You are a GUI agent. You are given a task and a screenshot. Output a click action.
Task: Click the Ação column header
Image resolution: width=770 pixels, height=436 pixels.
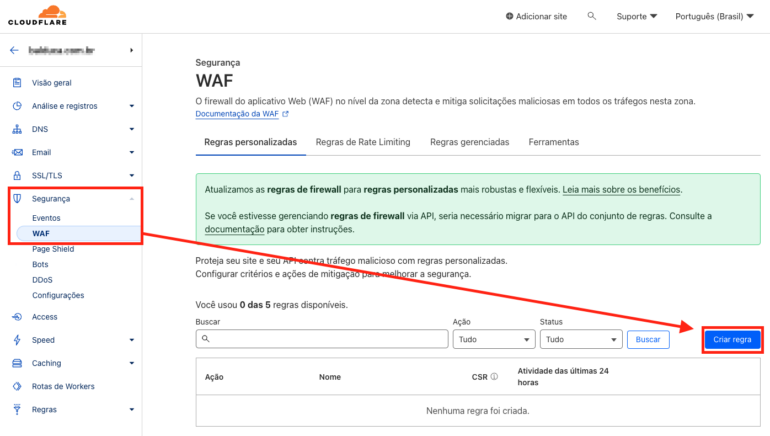pyautogui.click(x=214, y=377)
